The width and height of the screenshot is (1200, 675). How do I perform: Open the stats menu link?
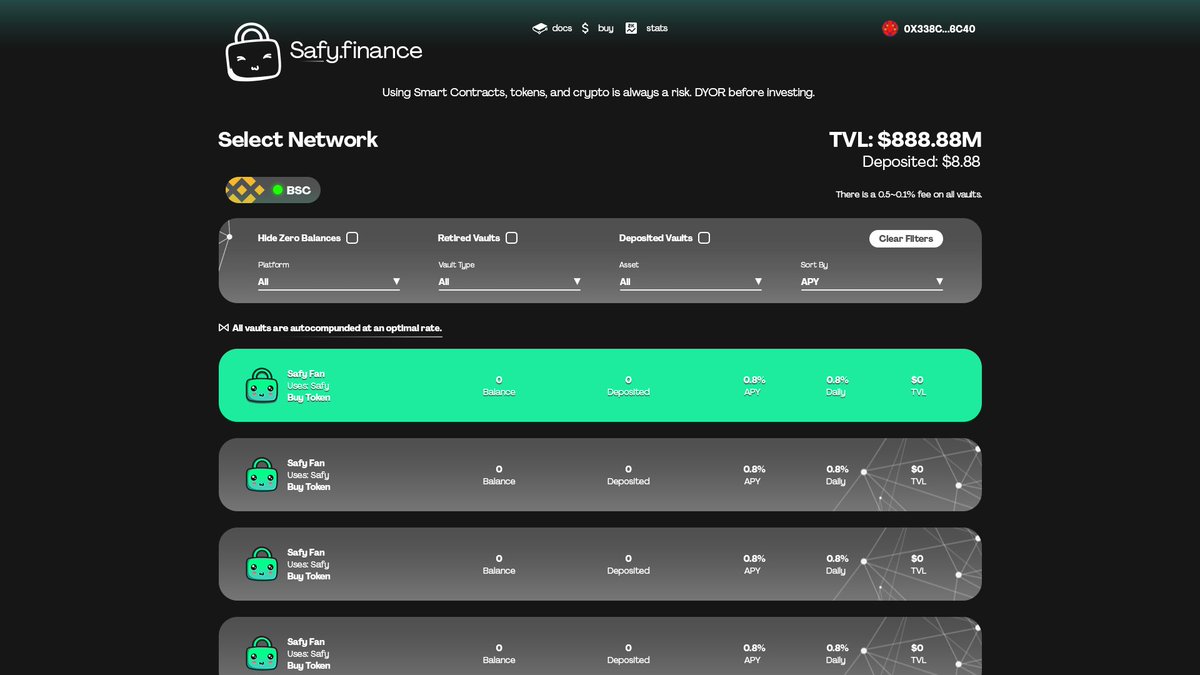(657, 28)
